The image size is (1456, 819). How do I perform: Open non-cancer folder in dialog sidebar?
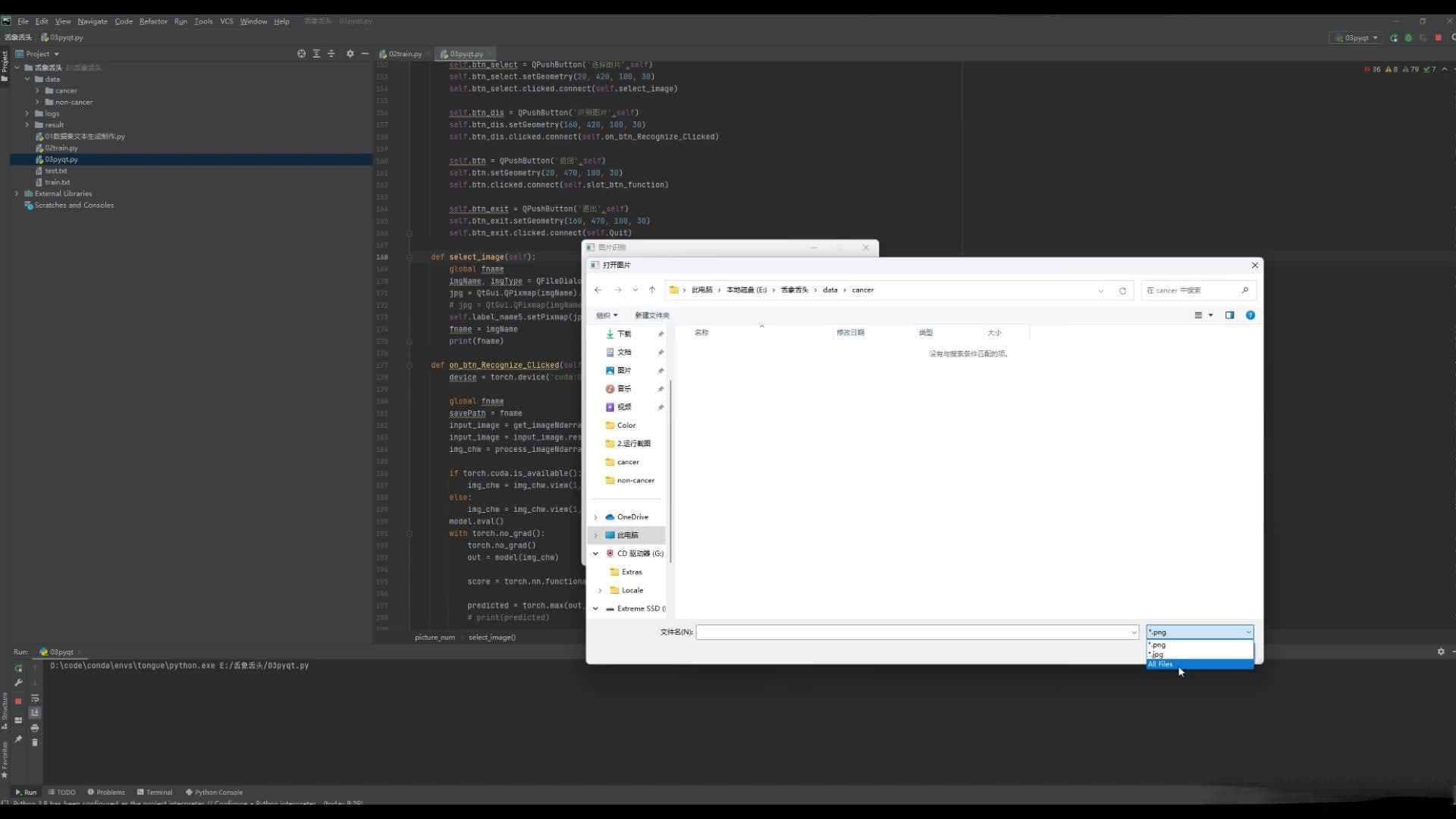pos(635,480)
